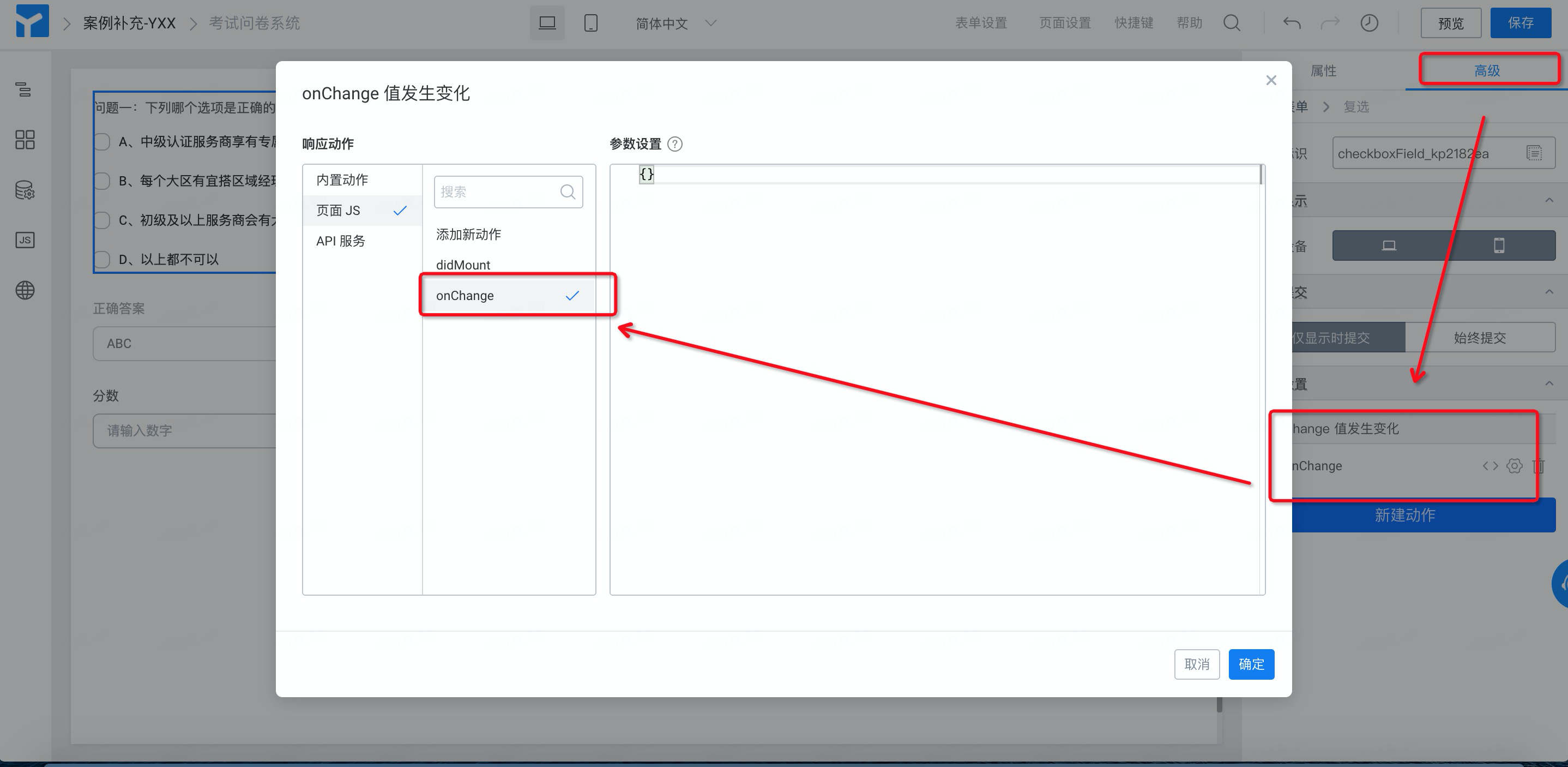Click the globe internationalization sidebar icon
This screenshot has width=1568, height=767.
(25, 290)
